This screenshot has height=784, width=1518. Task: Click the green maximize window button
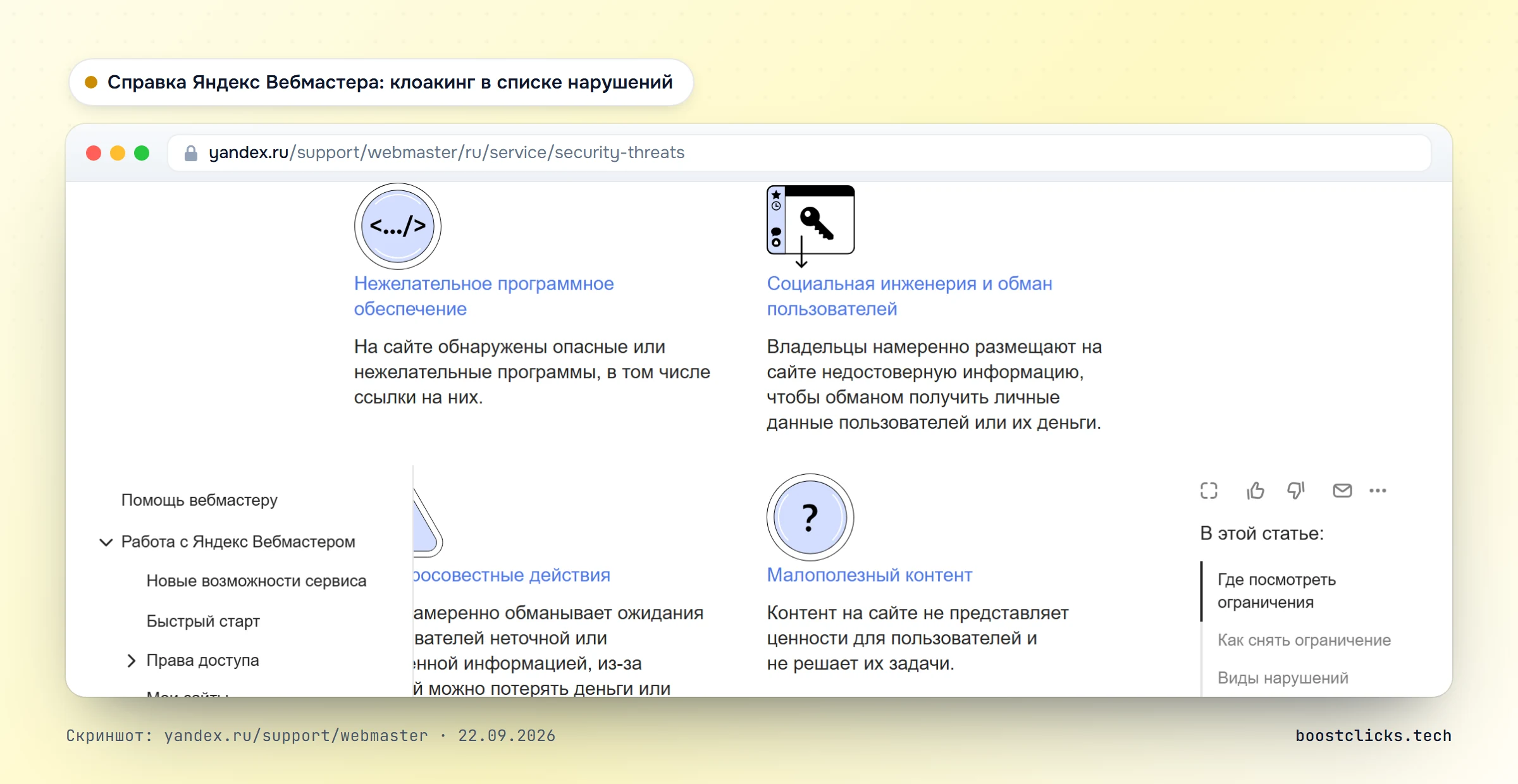(142, 153)
